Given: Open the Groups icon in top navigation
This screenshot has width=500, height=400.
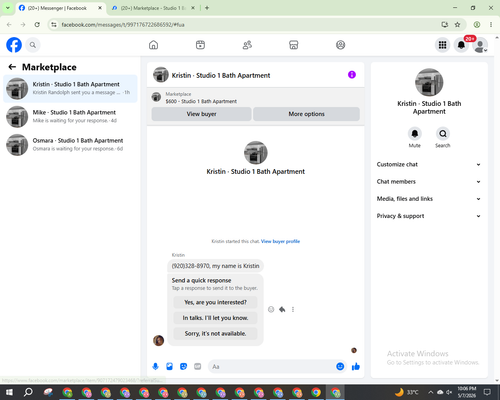Looking at the screenshot, I should tap(340, 45).
